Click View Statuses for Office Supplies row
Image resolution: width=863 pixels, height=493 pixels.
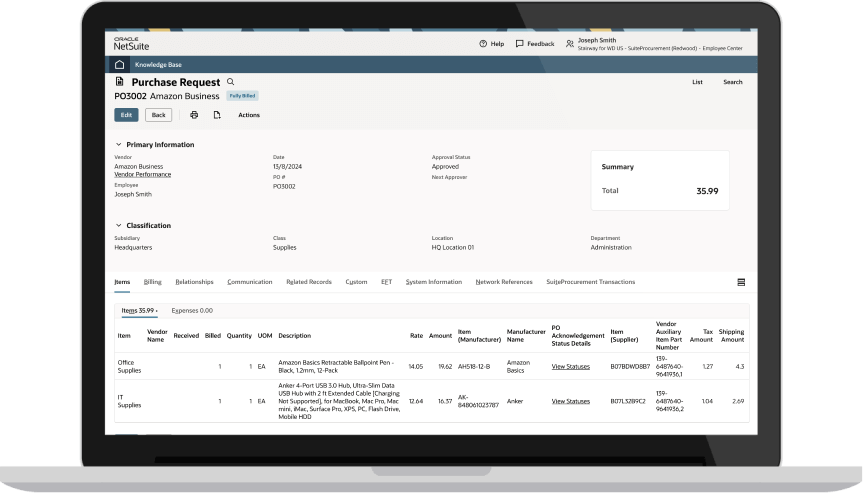pos(571,366)
